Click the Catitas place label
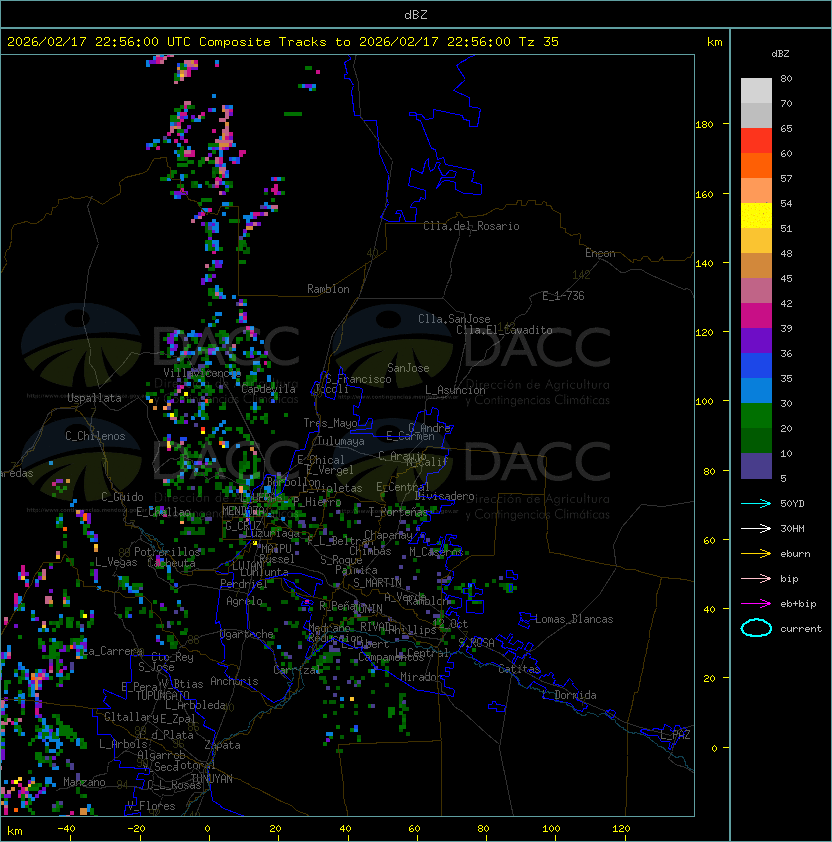The width and height of the screenshot is (832, 842). 519,669
